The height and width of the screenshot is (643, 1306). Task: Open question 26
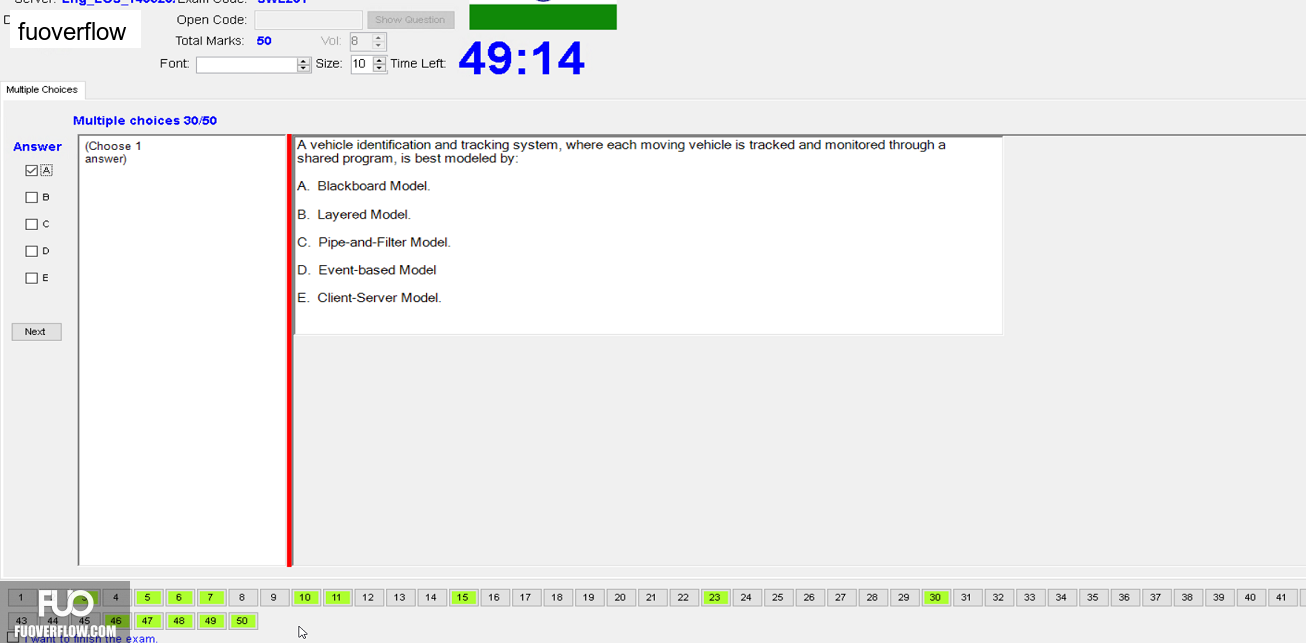tap(809, 598)
